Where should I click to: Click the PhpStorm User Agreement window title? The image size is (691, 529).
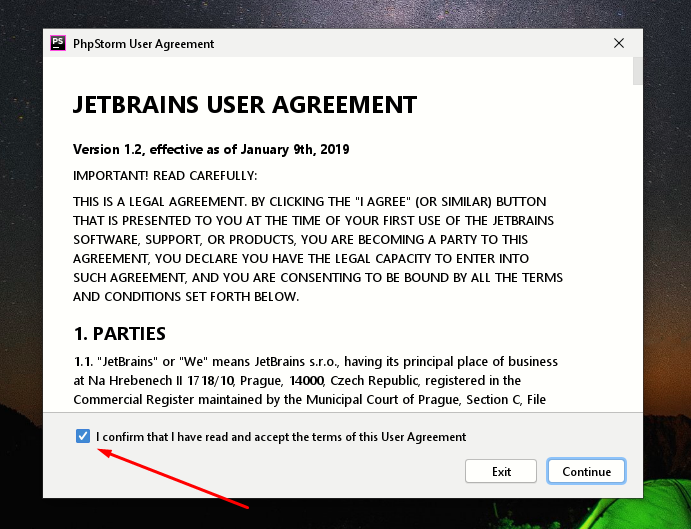143,44
